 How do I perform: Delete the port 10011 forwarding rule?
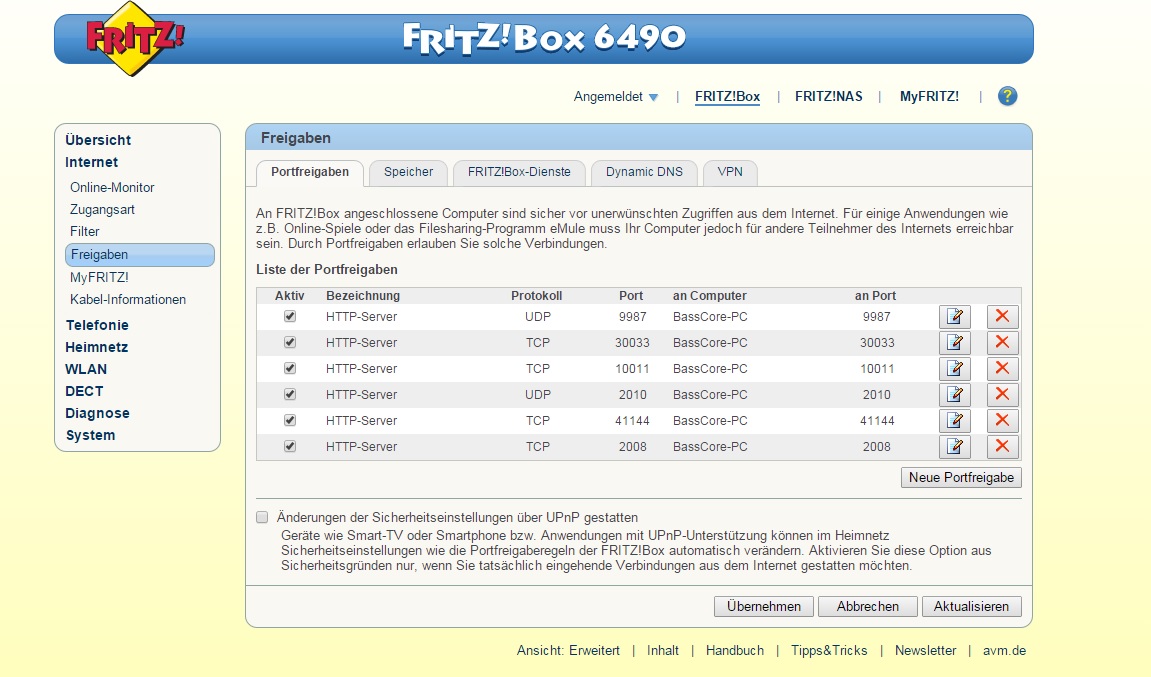click(x=1002, y=369)
